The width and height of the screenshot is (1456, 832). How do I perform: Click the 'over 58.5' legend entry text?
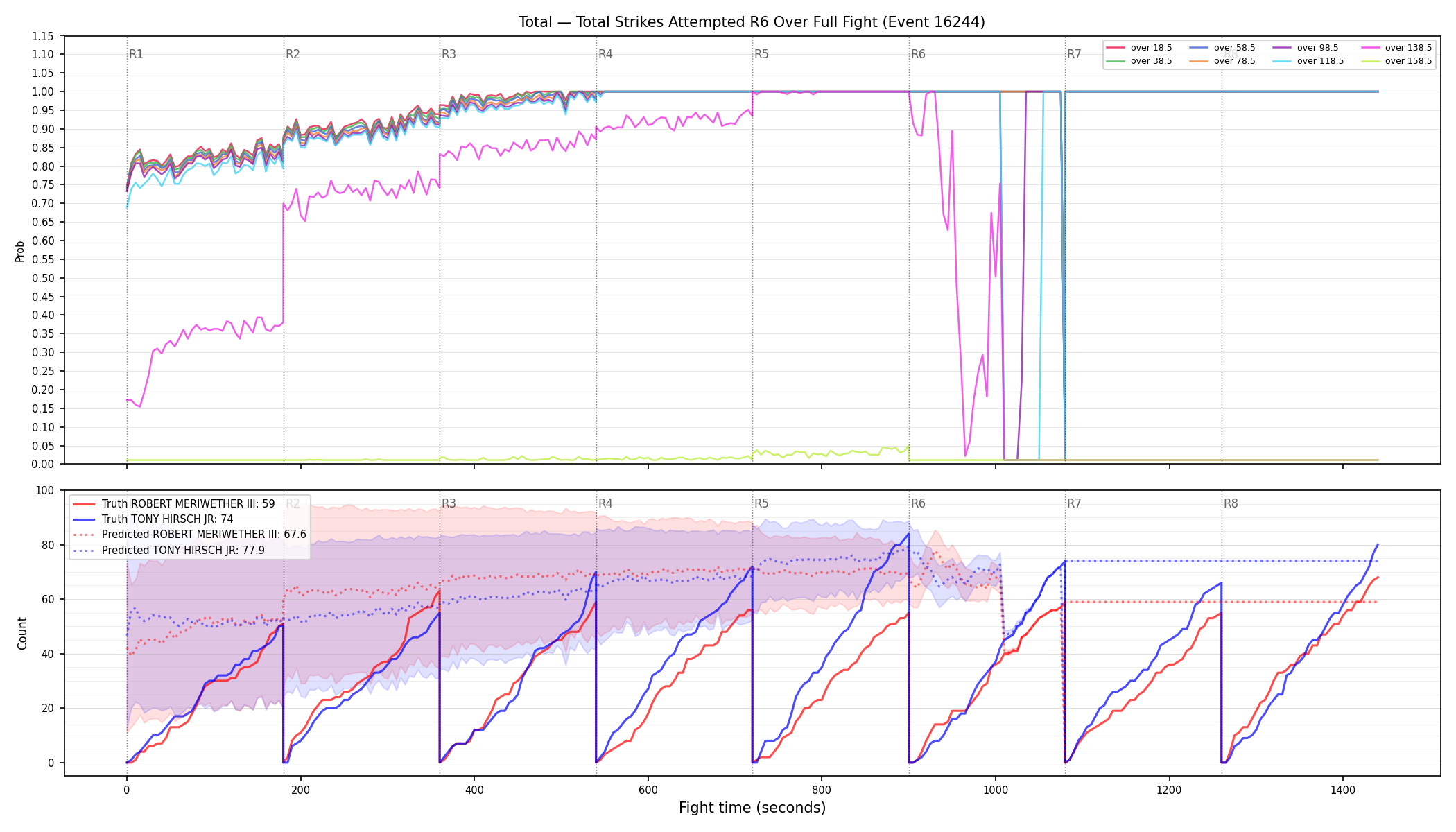[x=1234, y=48]
